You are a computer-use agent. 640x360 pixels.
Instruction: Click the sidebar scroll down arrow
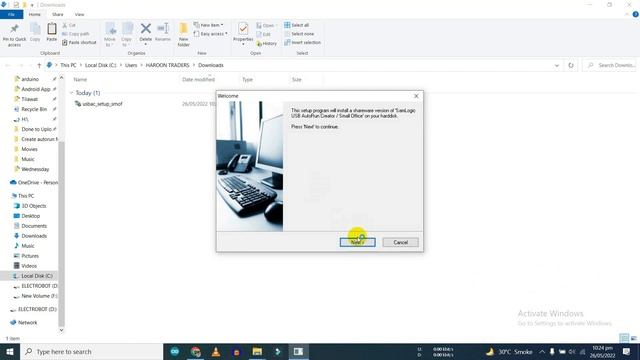coord(61,330)
